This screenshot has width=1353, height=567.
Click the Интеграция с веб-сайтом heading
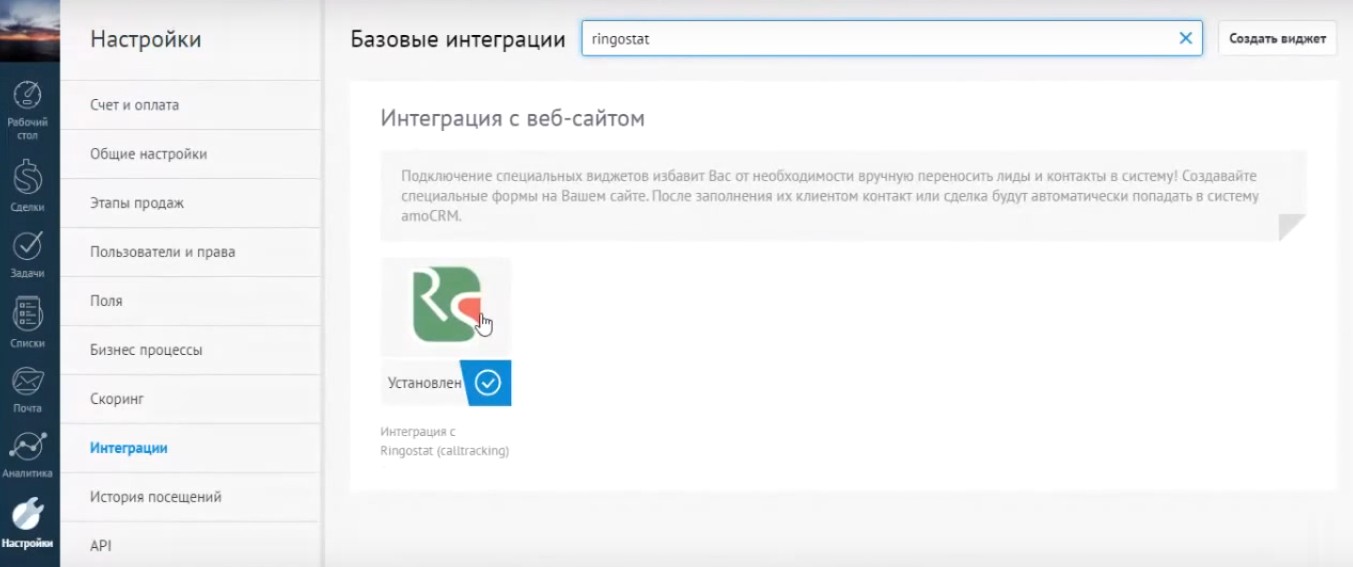click(x=513, y=118)
